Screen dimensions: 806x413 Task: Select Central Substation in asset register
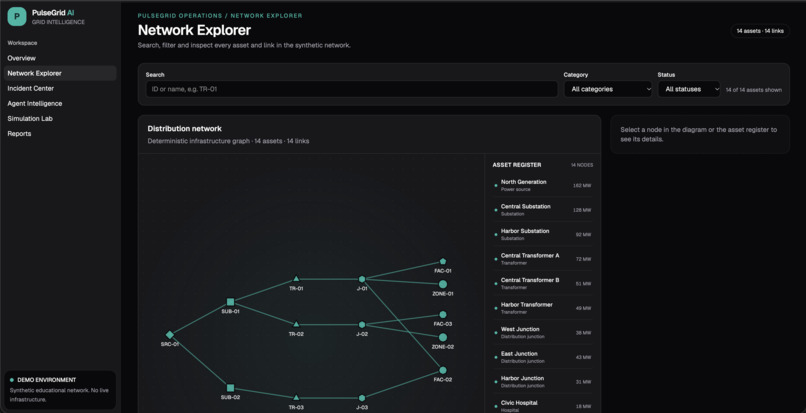pyautogui.click(x=543, y=210)
